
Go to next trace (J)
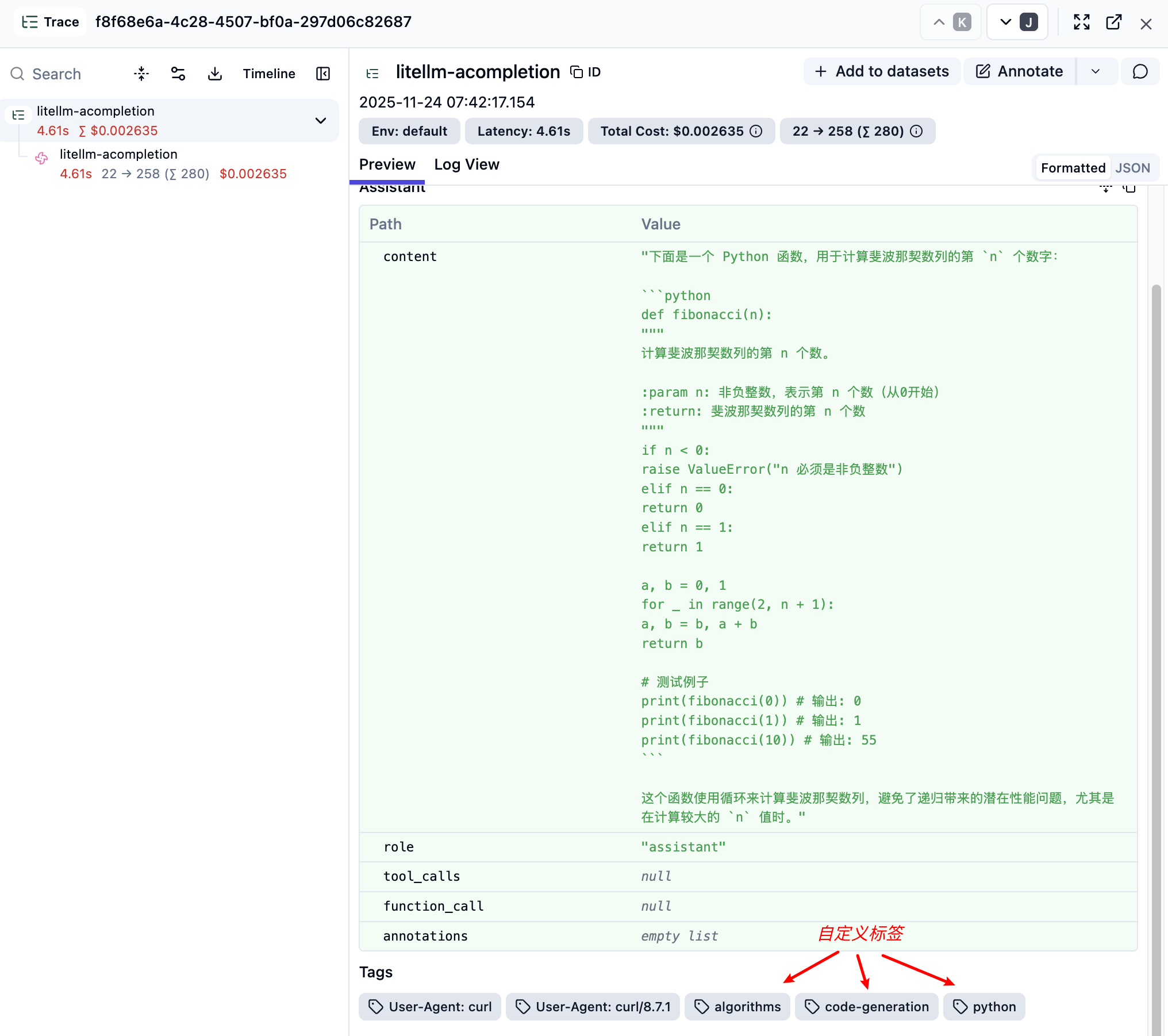pyautogui.click(x=1017, y=22)
